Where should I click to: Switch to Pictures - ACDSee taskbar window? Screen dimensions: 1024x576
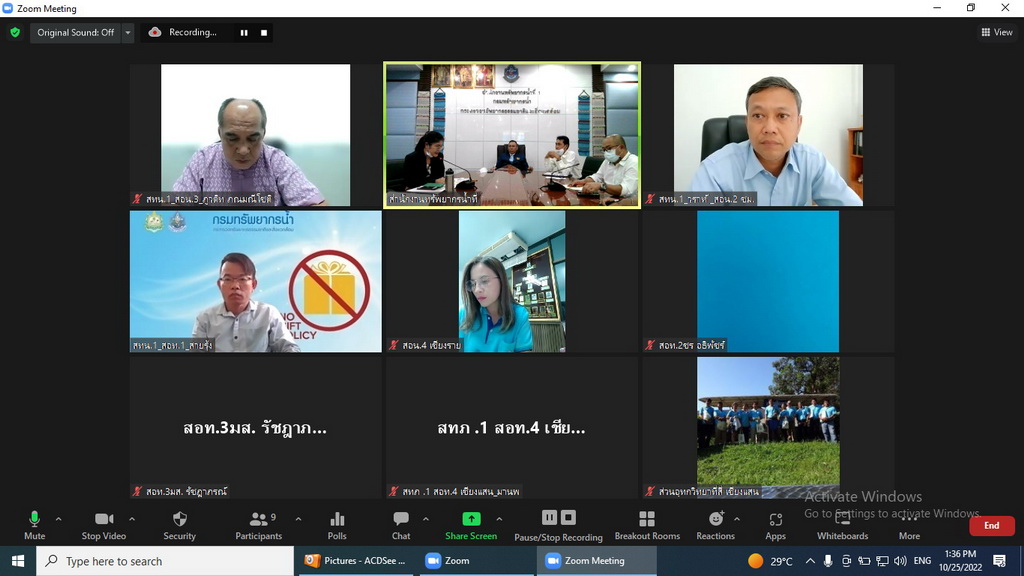tap(356, 561)
